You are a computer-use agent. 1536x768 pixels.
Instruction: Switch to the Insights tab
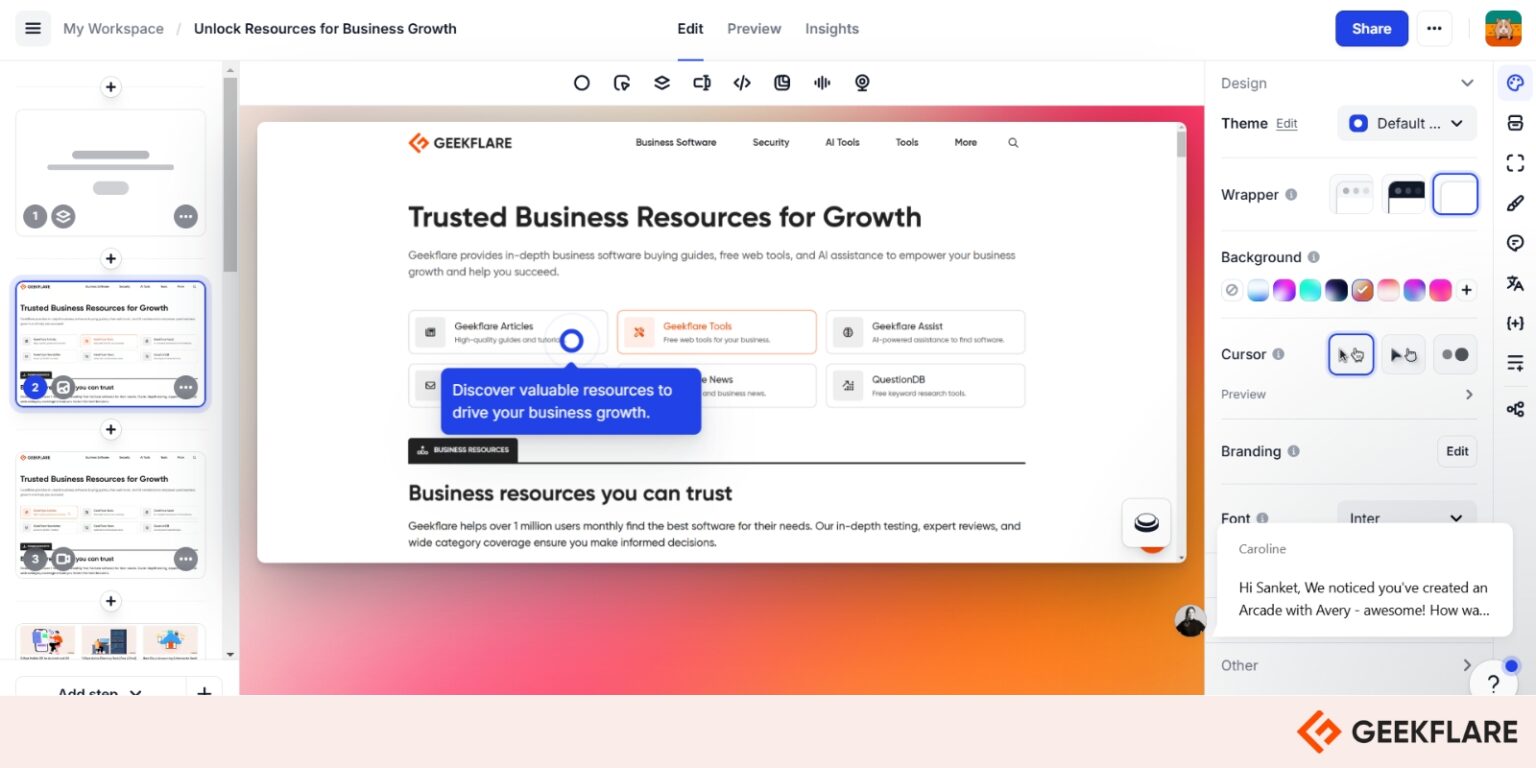click(x=832, y=29)
